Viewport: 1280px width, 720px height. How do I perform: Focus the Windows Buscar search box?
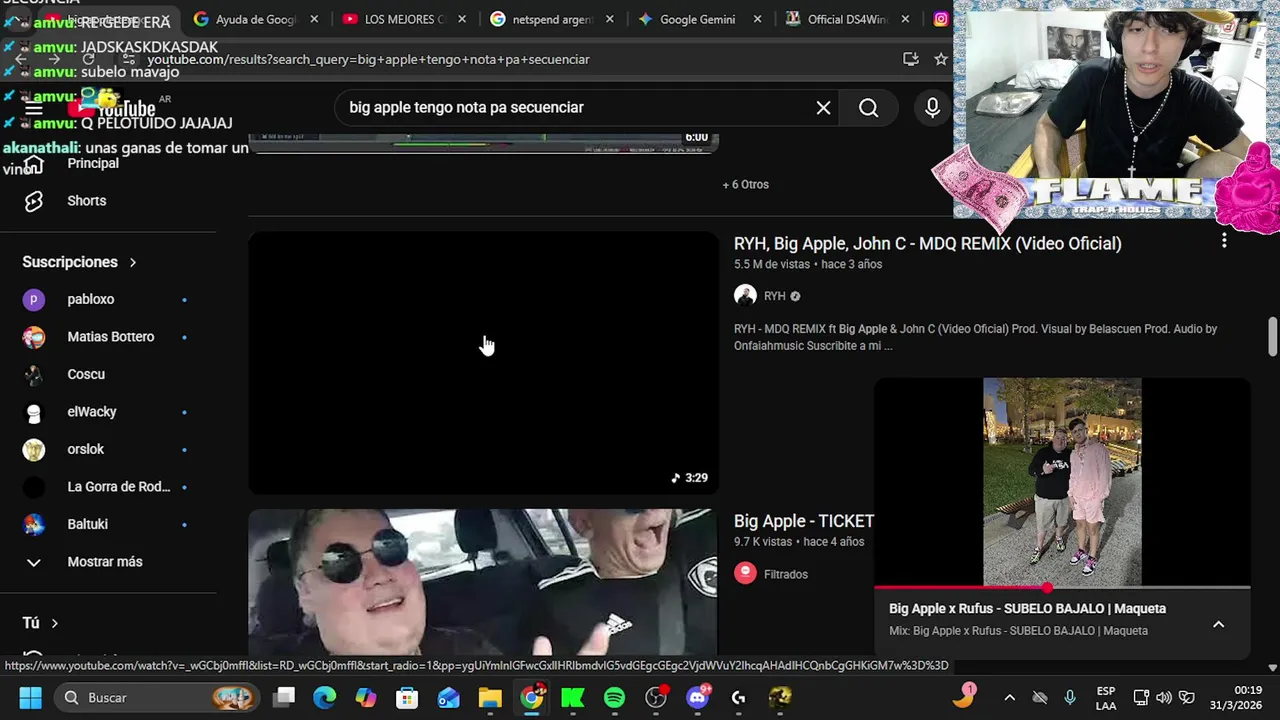pos(157,697)
